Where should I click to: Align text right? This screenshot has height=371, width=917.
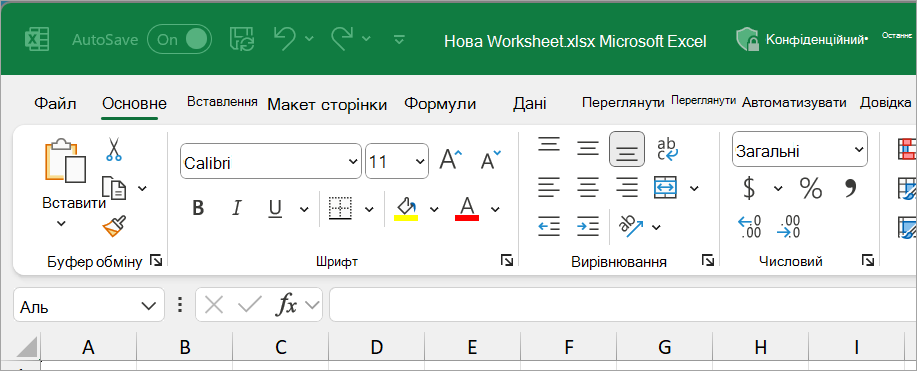[627, 188]
